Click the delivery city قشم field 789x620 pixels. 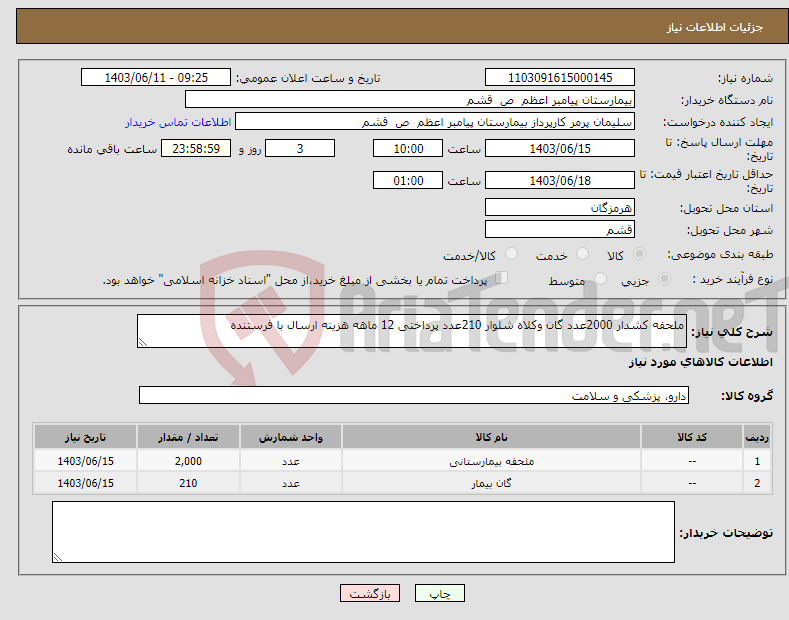560,229
